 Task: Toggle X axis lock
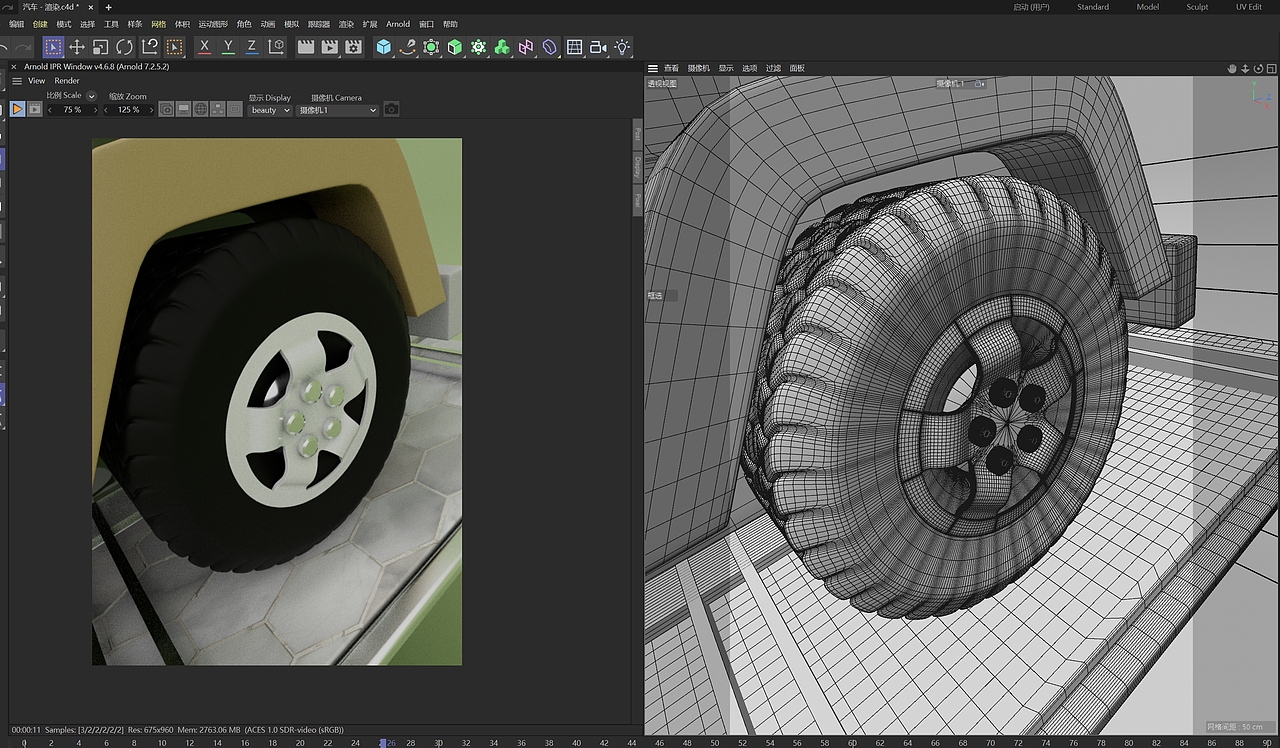[204, 47]
